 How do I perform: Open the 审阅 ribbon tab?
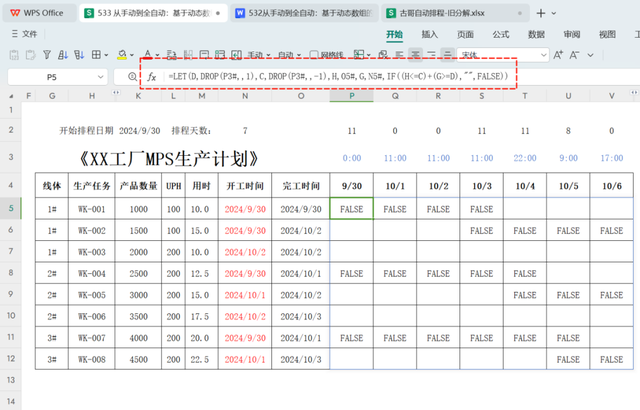571,34
